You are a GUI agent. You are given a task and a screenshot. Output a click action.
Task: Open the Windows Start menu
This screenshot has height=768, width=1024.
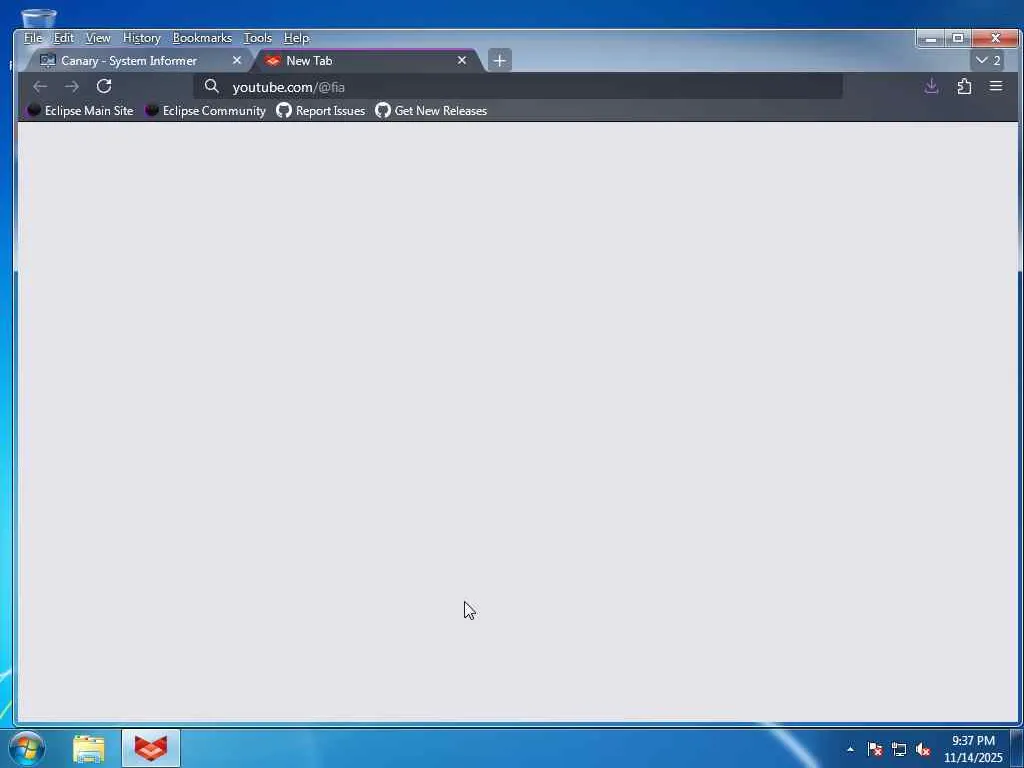(27, 748)
